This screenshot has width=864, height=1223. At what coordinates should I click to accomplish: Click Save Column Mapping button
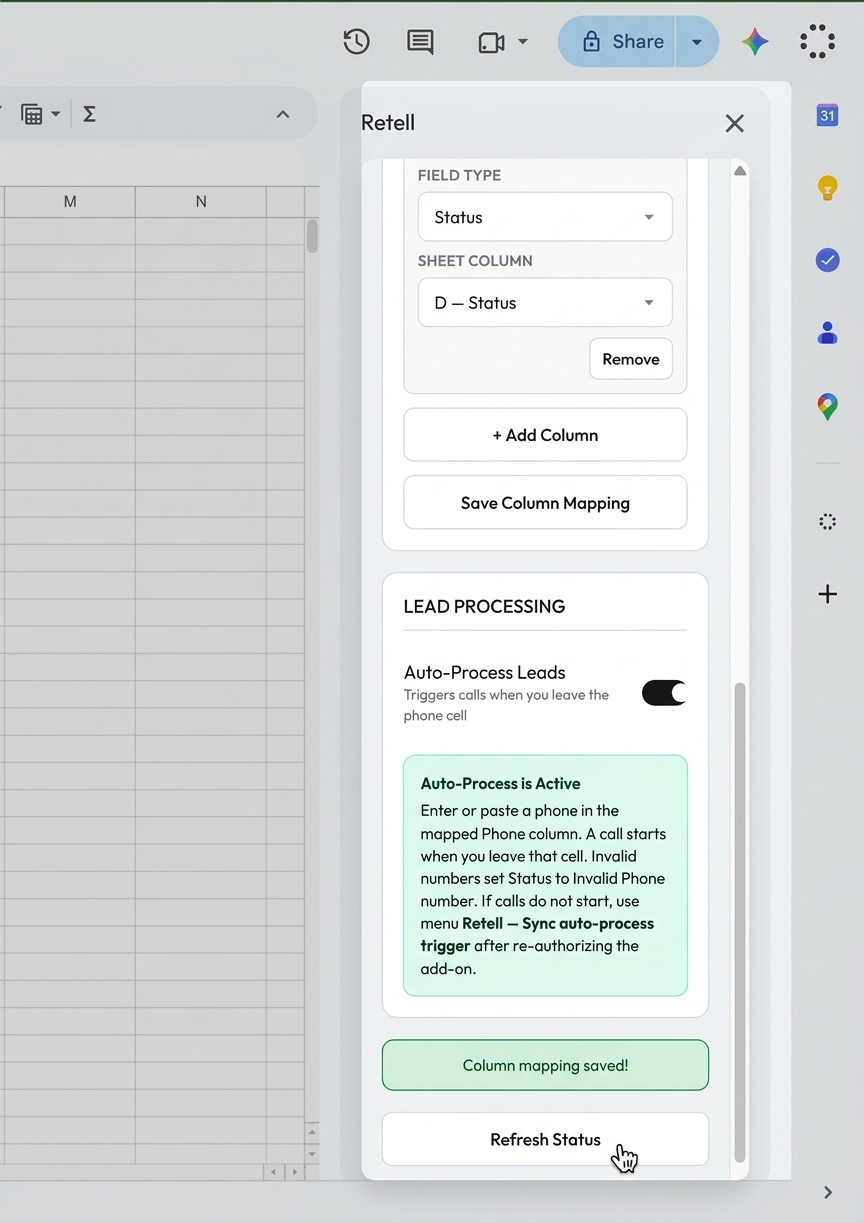click(545, 503)
